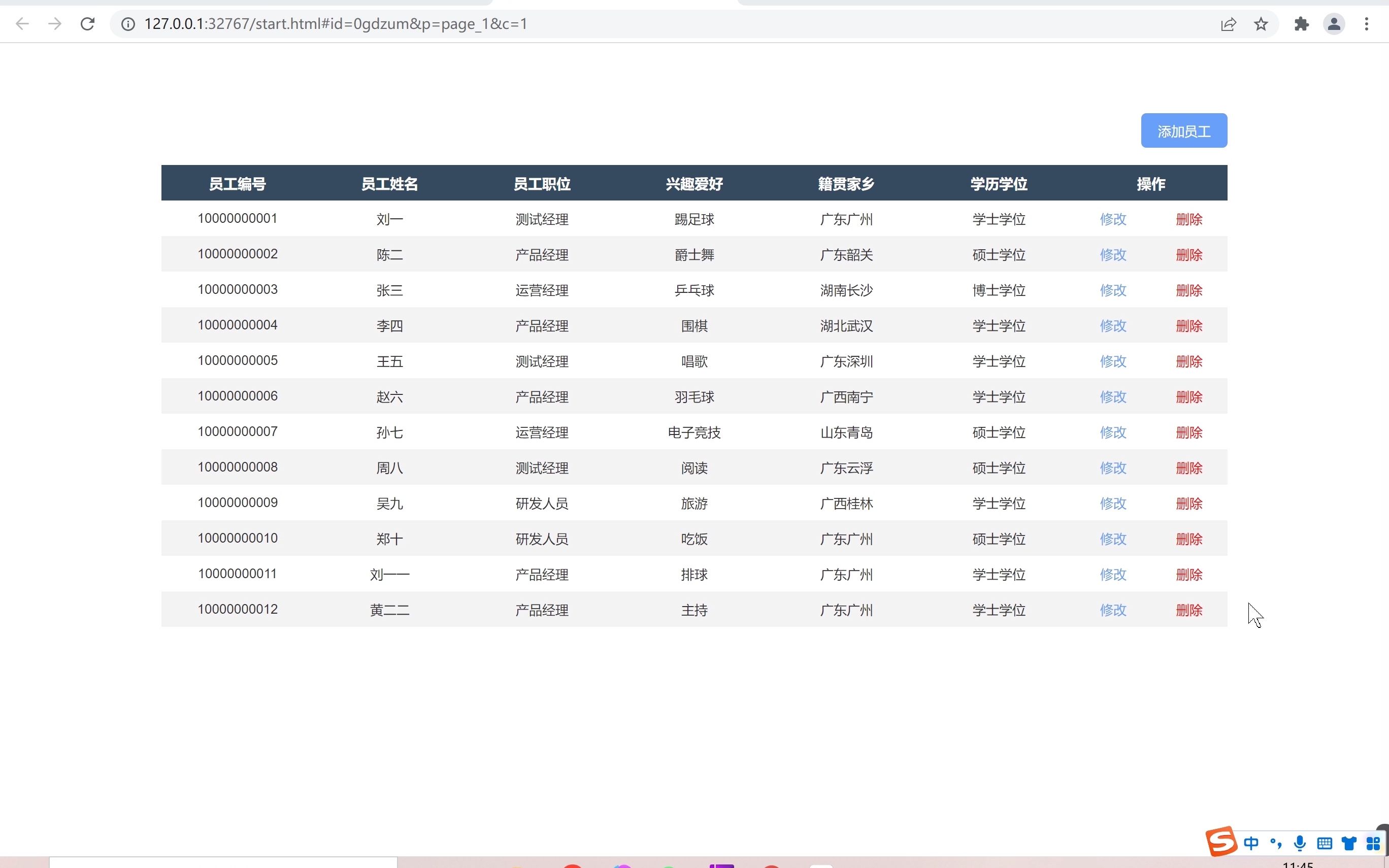Open Chrome three-dot menu
Viewport: 1389px width, 868px height.
(1367, 24)
